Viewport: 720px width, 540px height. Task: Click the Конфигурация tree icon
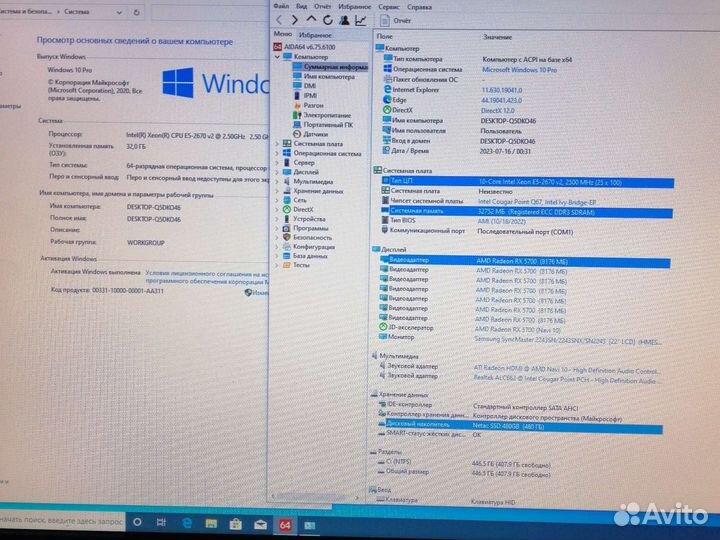click(287, 247)
